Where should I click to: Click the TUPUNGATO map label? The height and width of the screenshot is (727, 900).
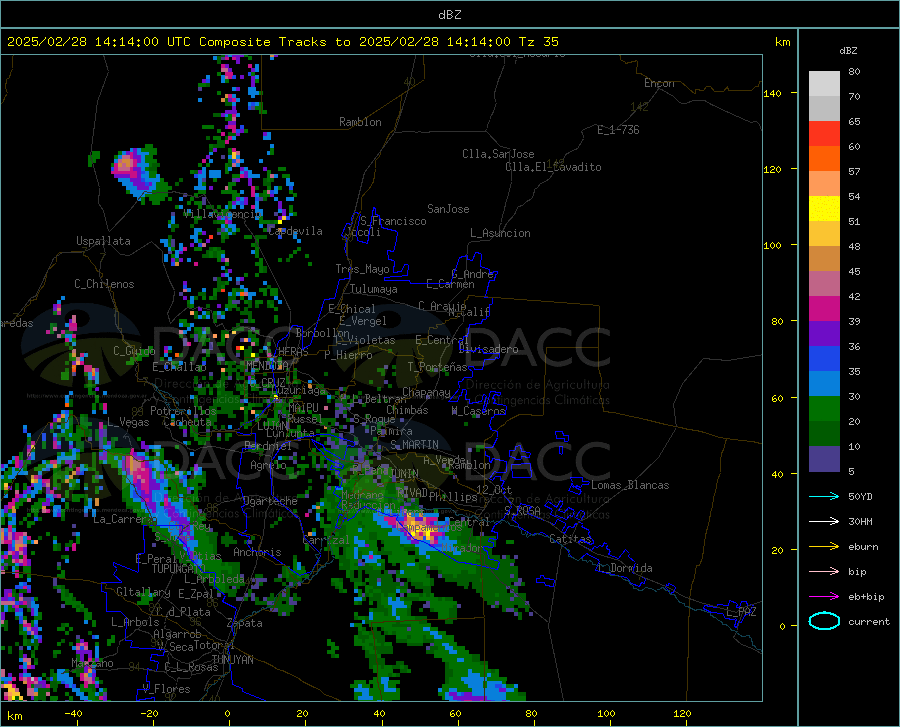click(179, 569)
